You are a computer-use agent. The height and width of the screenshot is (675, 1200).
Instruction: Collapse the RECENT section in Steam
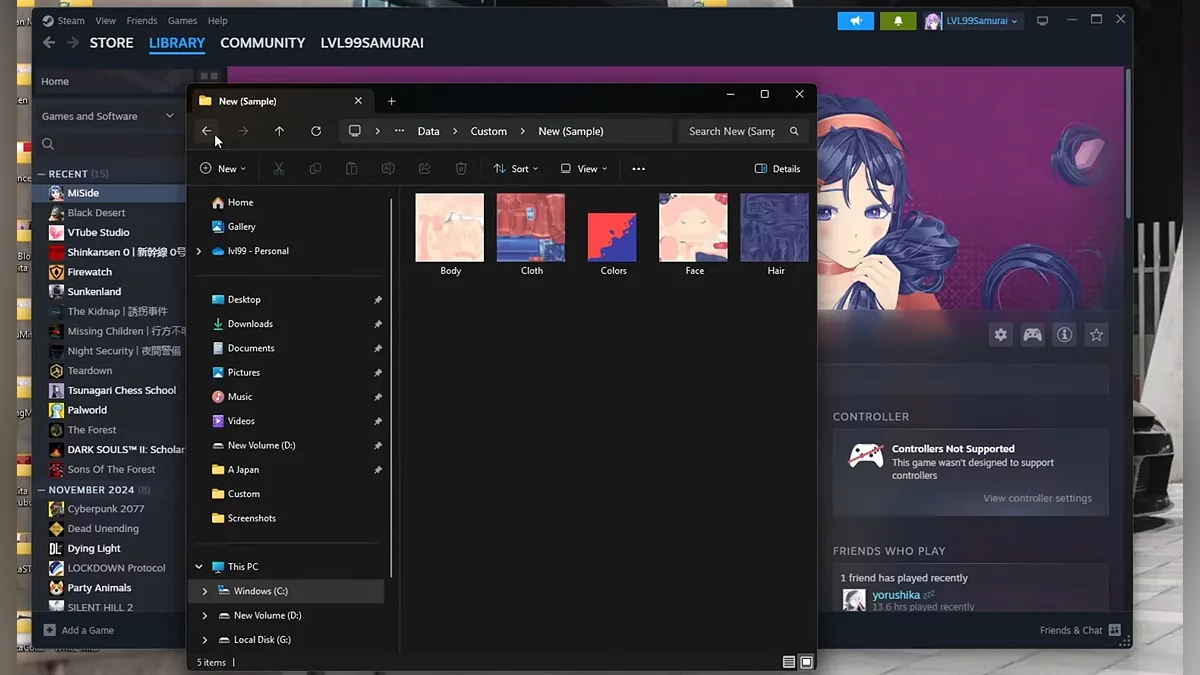tap(41, 174)
